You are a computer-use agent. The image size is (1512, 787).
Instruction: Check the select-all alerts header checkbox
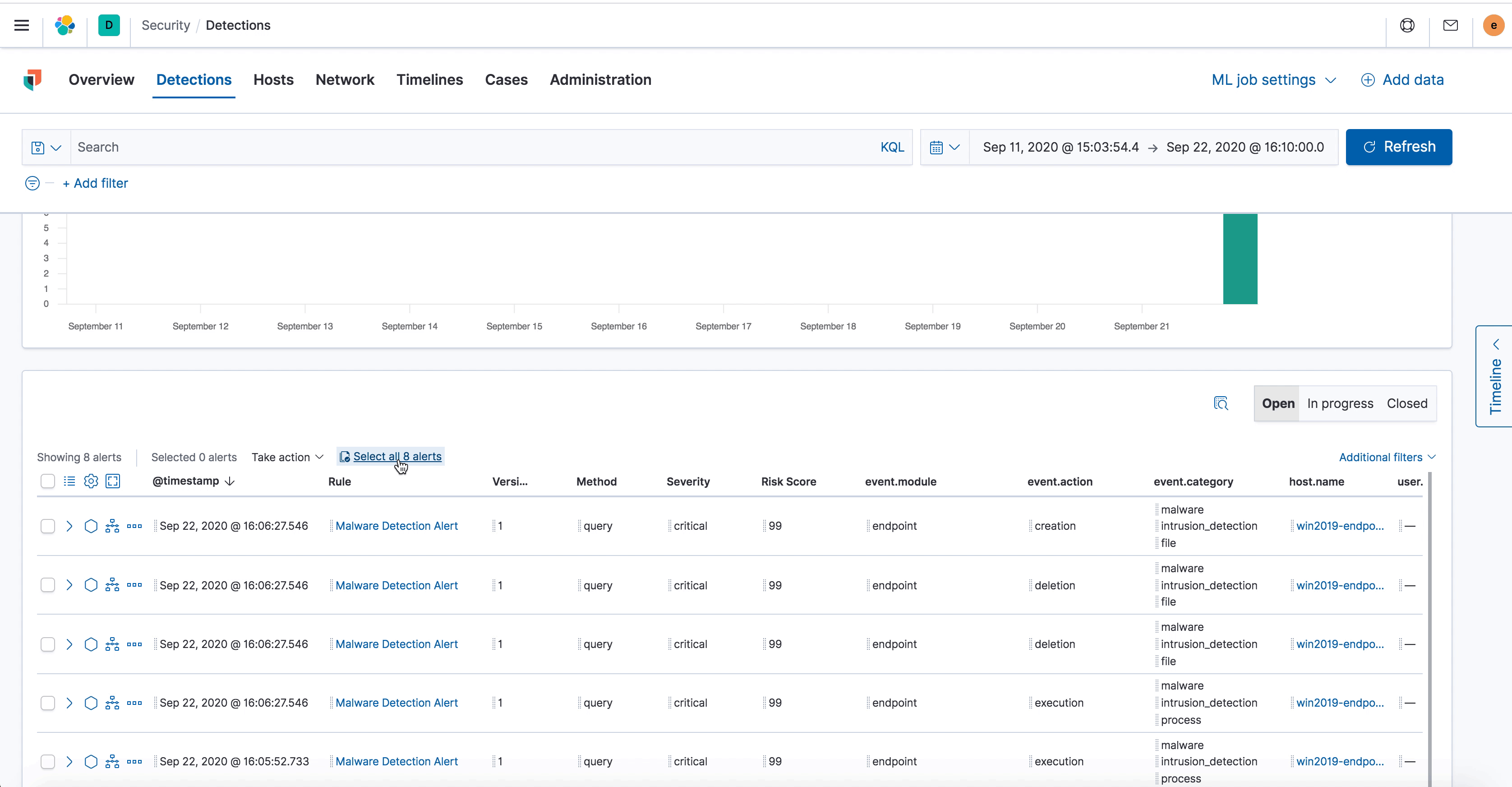coord(47,481)
